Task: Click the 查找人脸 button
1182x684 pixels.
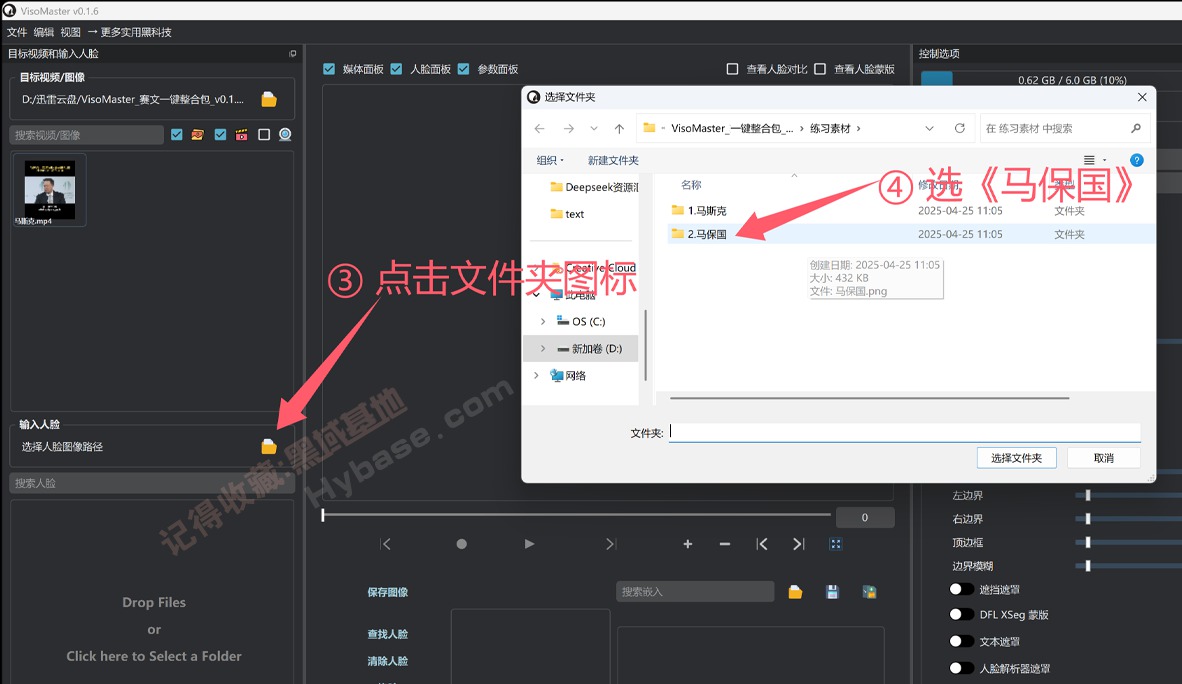Action: (387, 634)
